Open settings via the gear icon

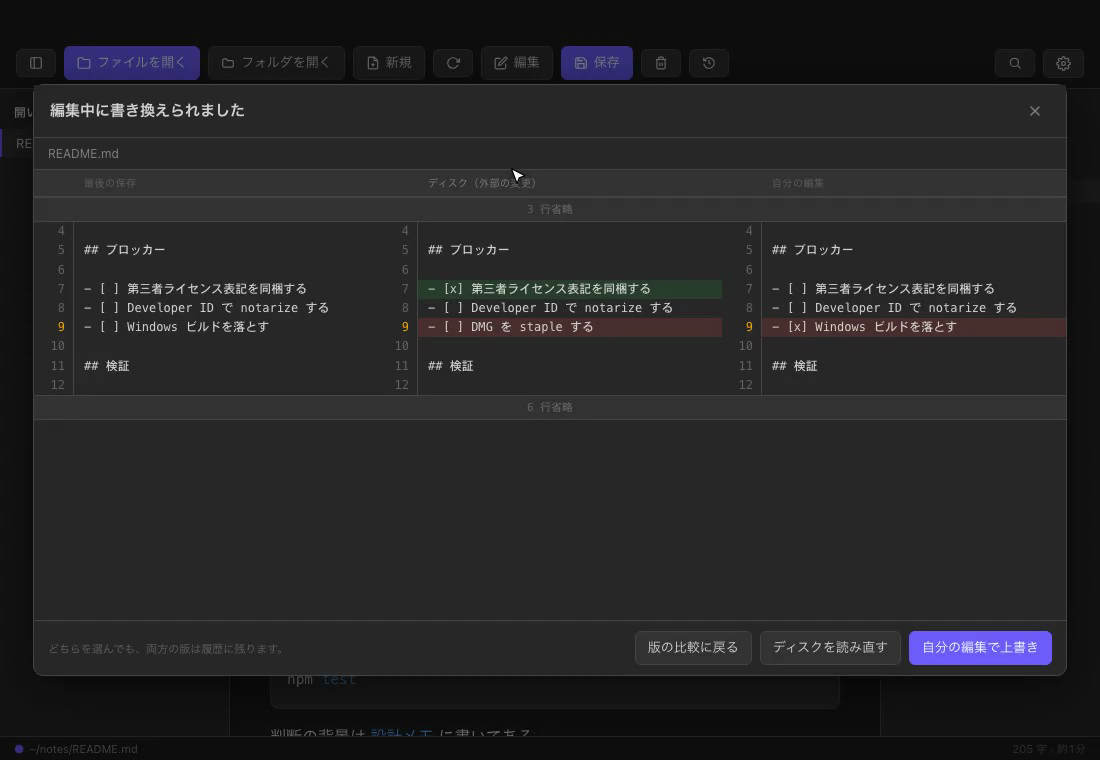[1064, 63]
